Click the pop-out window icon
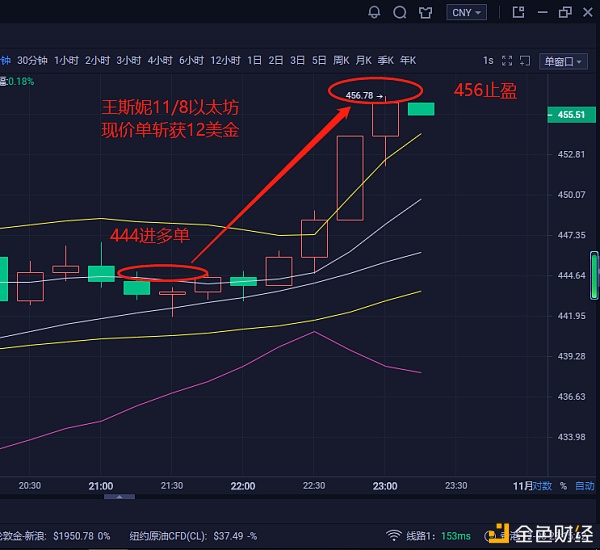The height and width of the screenshot is (550, 600). pyautogui.click(x=518, y=12)
